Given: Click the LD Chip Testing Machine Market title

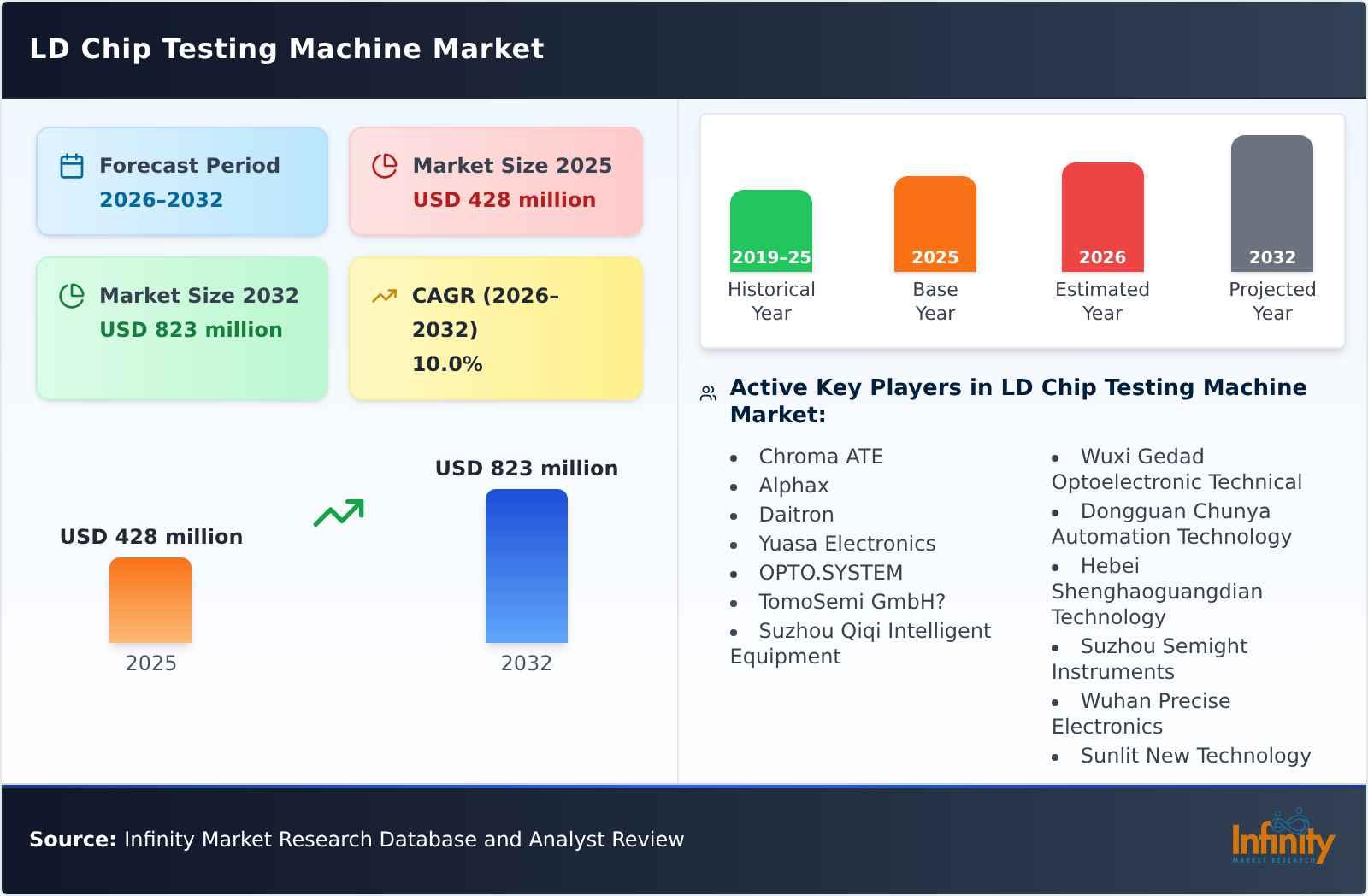Looking at the screenshot, I should coord(286,49).
